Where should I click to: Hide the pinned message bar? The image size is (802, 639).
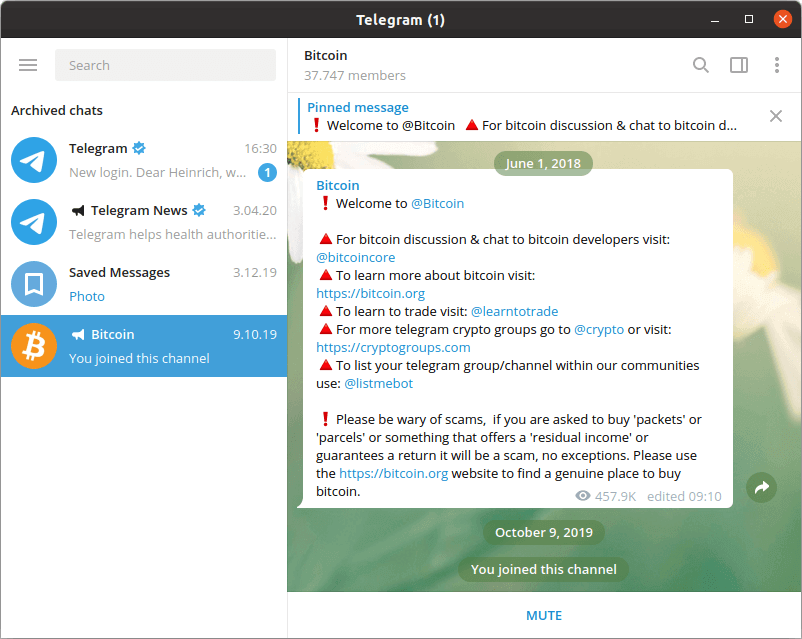[775, 116]
